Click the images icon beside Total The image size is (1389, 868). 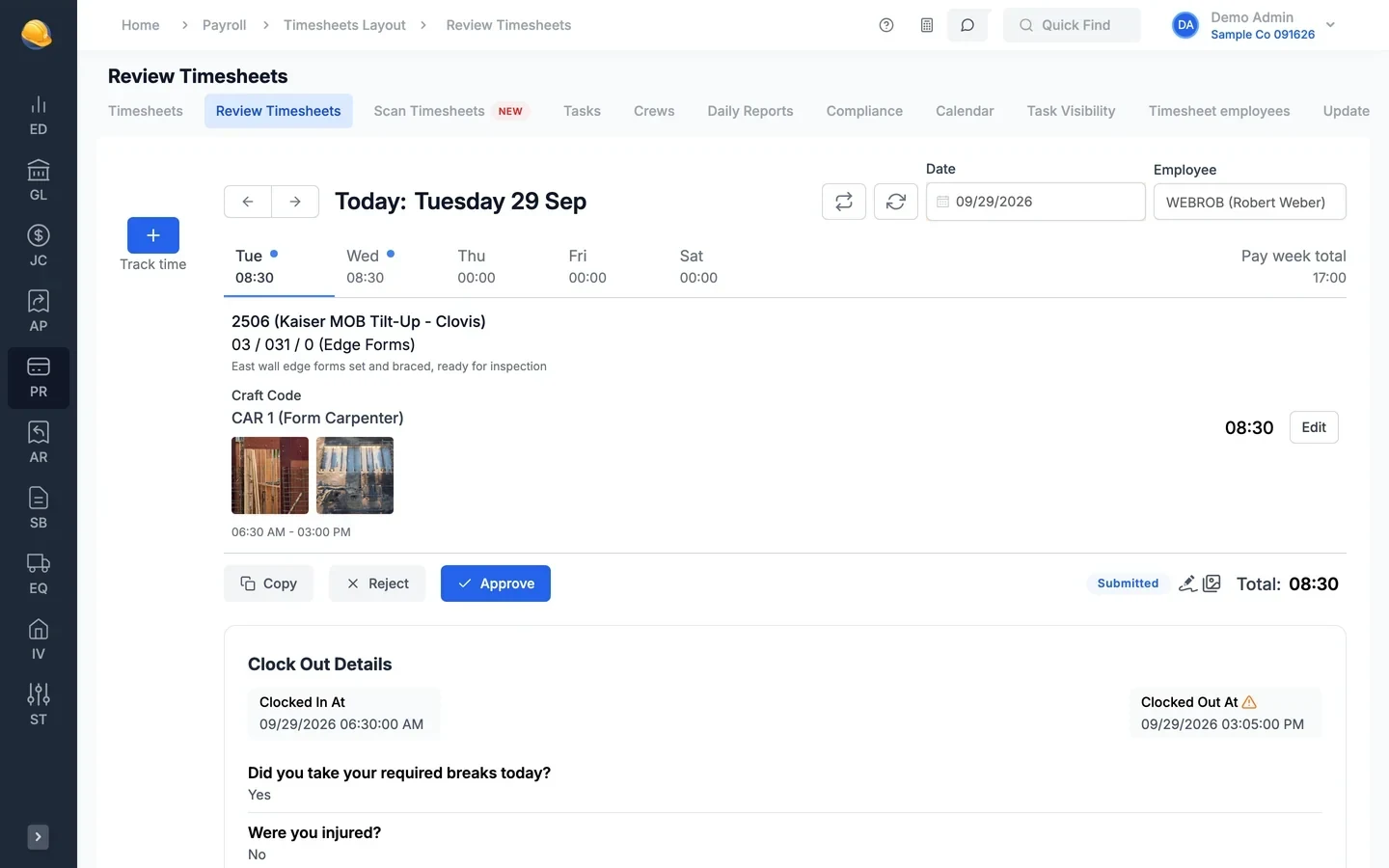1212,583
